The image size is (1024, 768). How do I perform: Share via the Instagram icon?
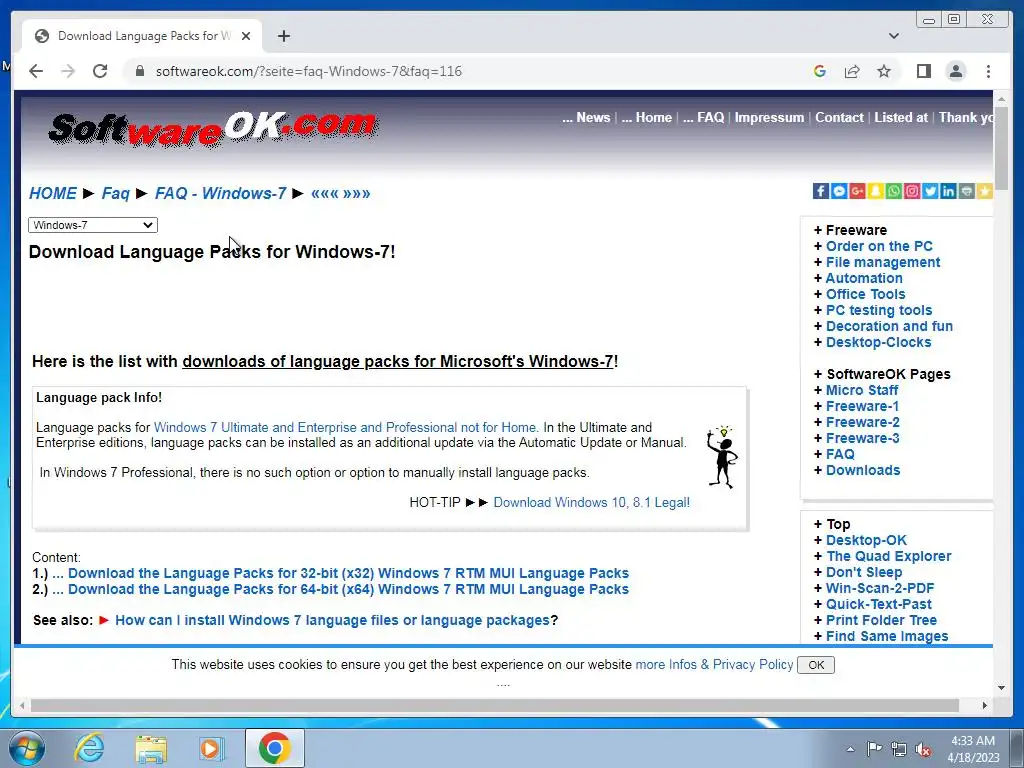click(x=912, y=191)
